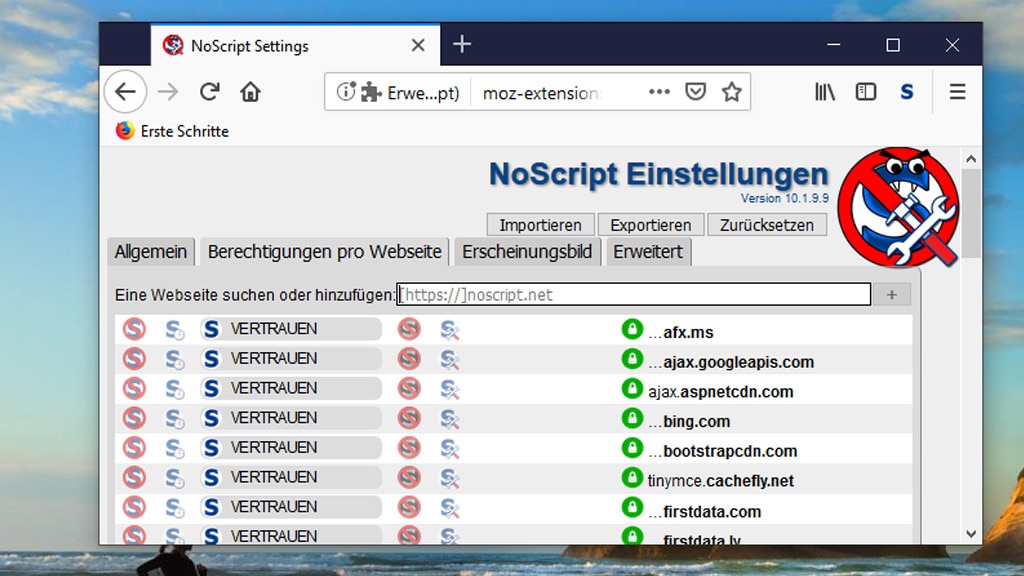The image size is (1024, 576).
Task: Focus the website search or add field
Action: (633, 295)
